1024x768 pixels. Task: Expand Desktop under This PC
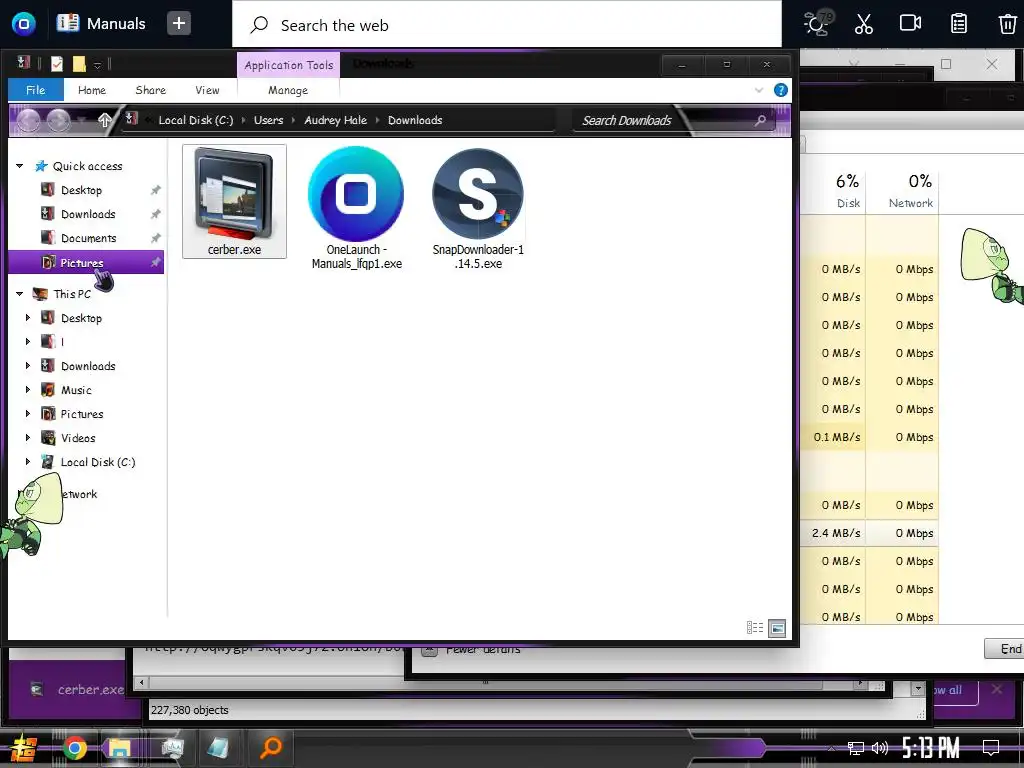click(27, 318)
